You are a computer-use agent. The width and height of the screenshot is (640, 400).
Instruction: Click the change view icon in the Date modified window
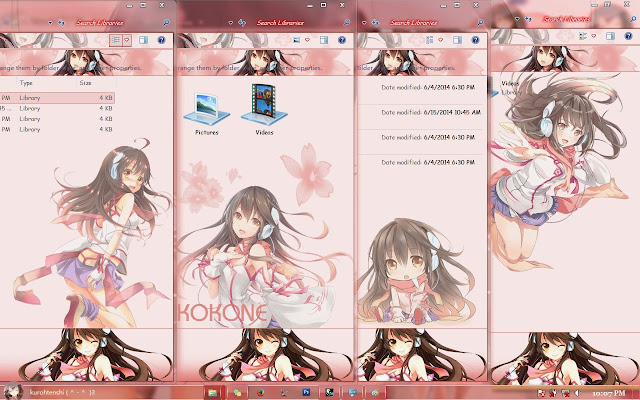(429, 40)
